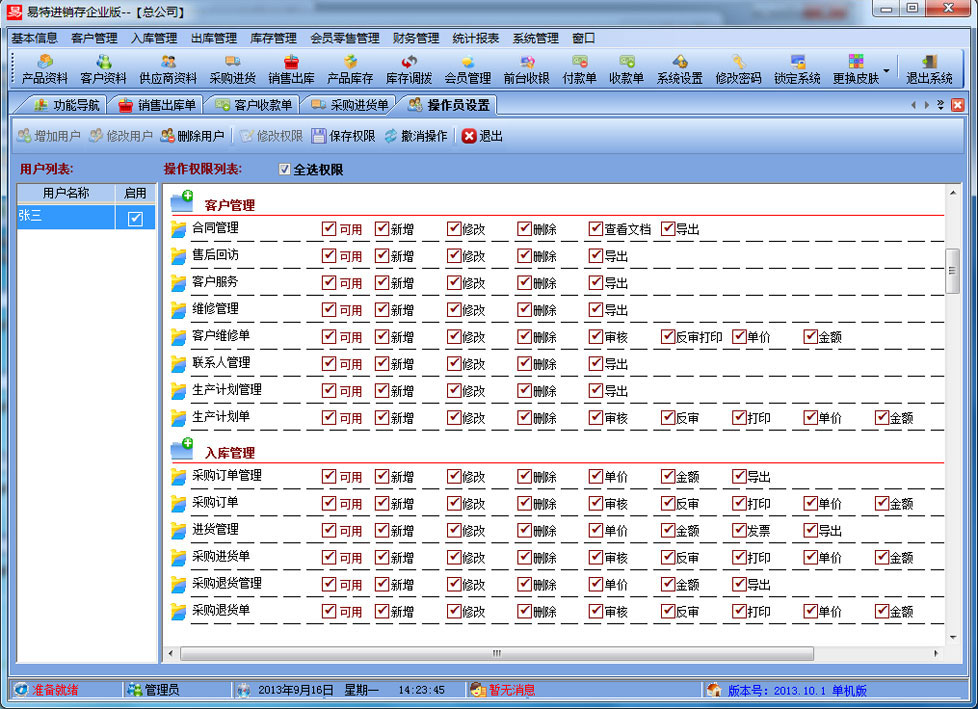Screen dimensions: 978x709
Task: Toggle the 全选权限 checkbox
Action: [x=285, y=170]
